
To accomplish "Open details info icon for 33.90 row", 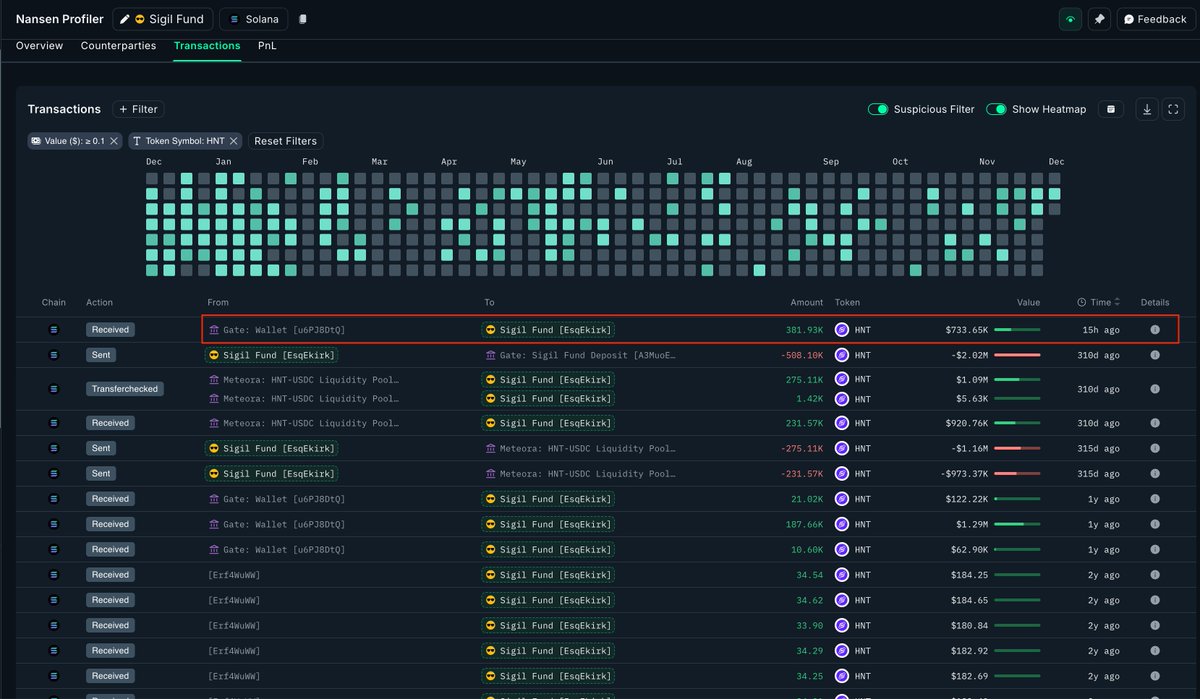I will point(1155,625).
